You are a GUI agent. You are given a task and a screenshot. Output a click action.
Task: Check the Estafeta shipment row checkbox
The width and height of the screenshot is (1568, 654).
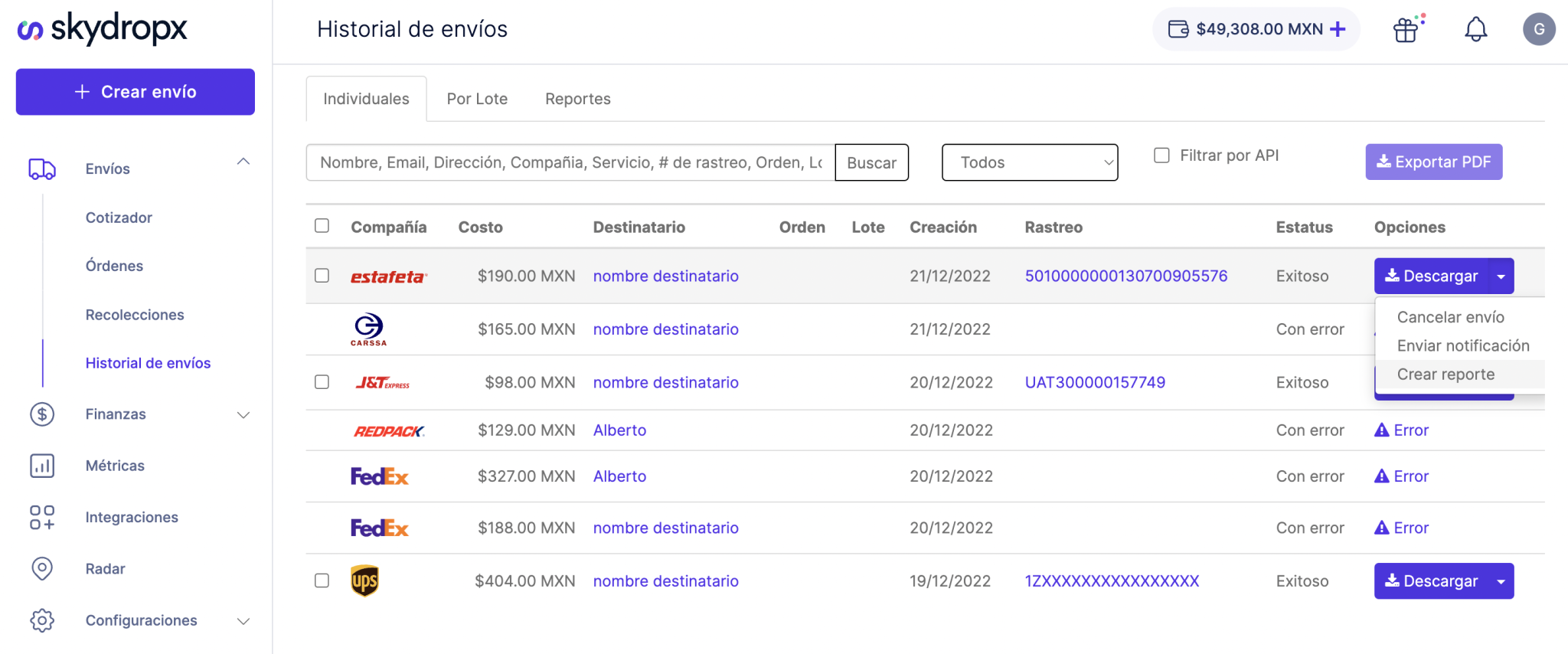tap(322, 276)
